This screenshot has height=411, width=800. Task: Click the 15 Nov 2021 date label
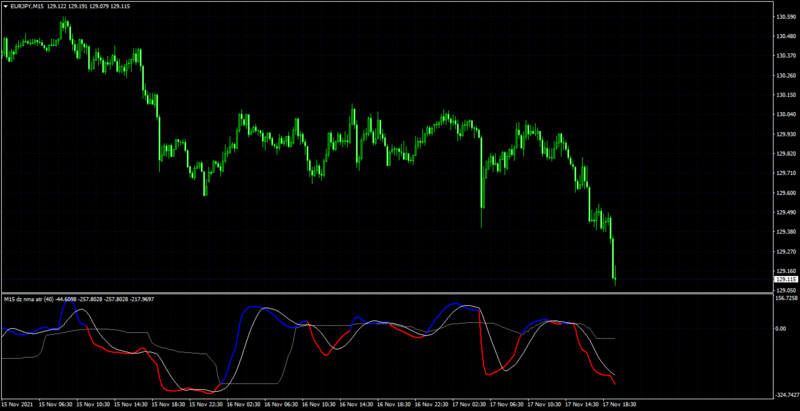point(17,405)
